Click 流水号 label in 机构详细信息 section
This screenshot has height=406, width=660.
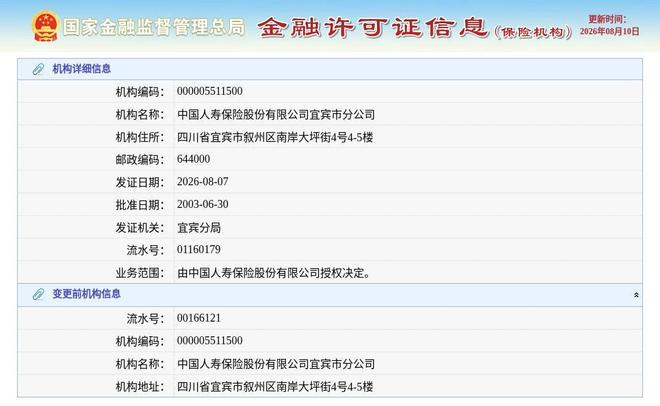pyautogui.click(x=145, y=250)
